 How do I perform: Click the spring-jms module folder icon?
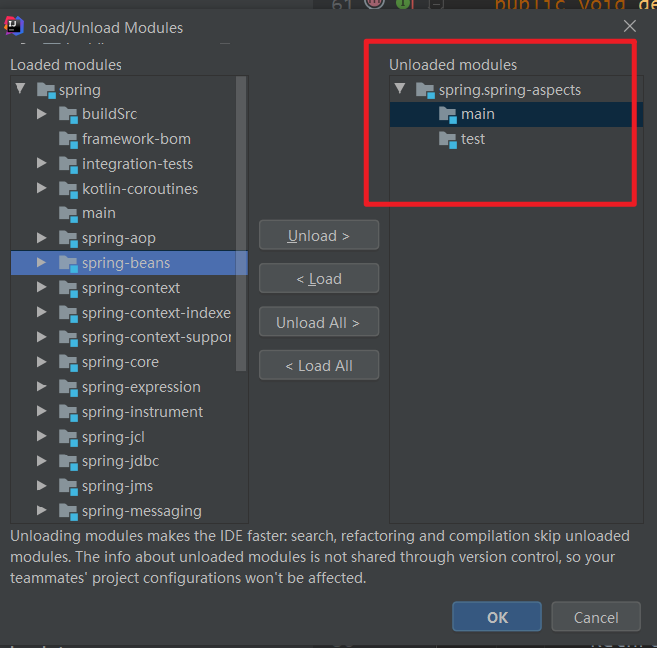point(68,487)
